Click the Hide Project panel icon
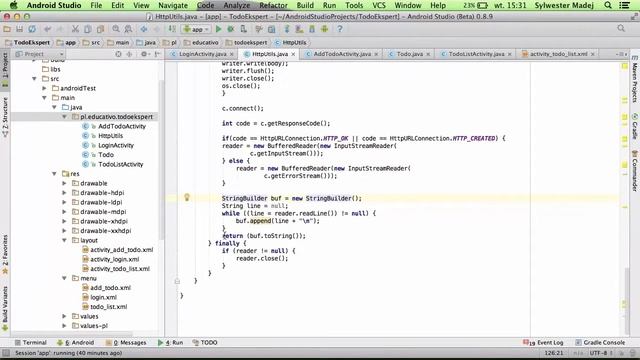Viewport: 640px width, 360px height. [158, 54]
